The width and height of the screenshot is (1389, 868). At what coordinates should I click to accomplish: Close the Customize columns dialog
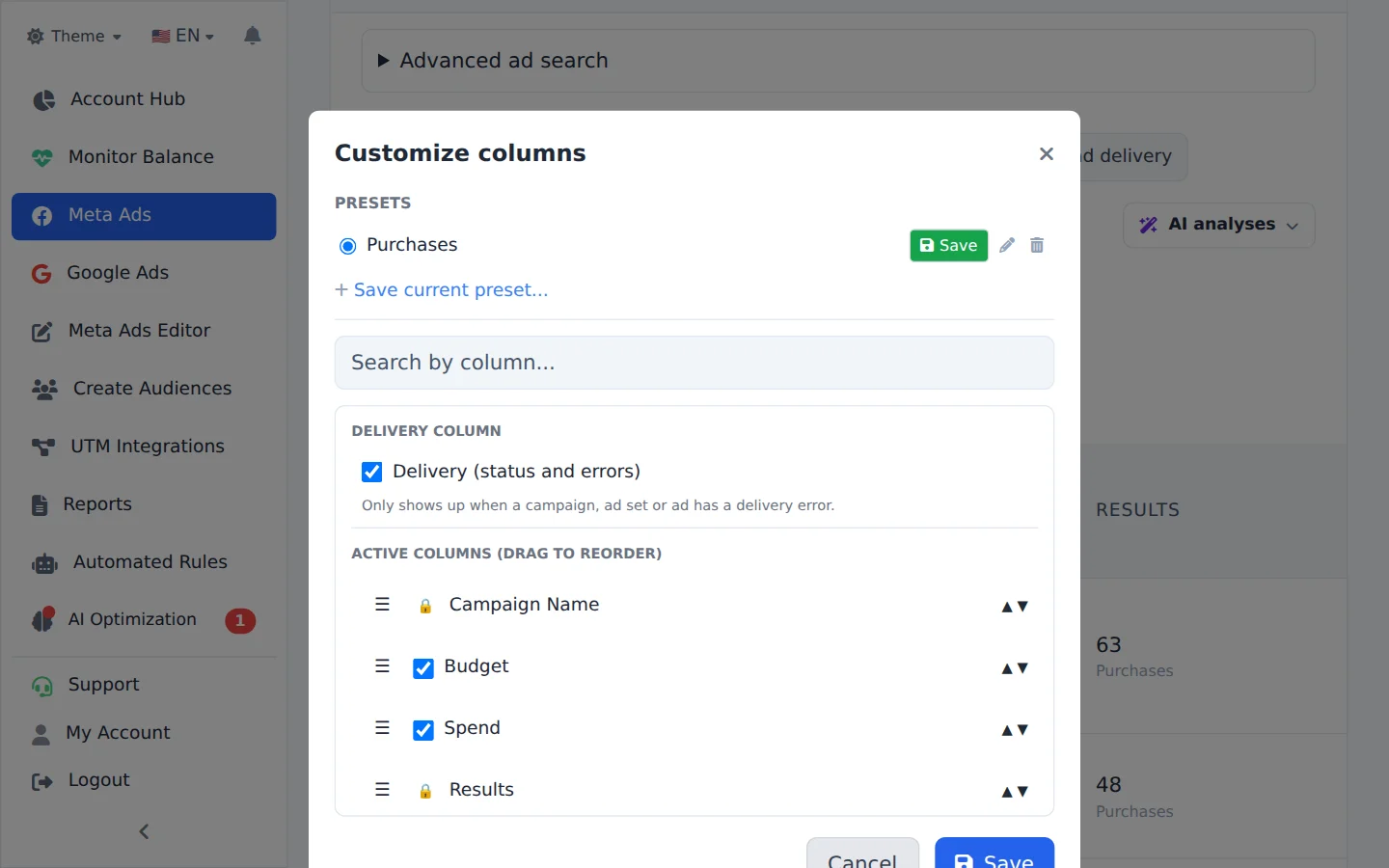pos(1047,154)
